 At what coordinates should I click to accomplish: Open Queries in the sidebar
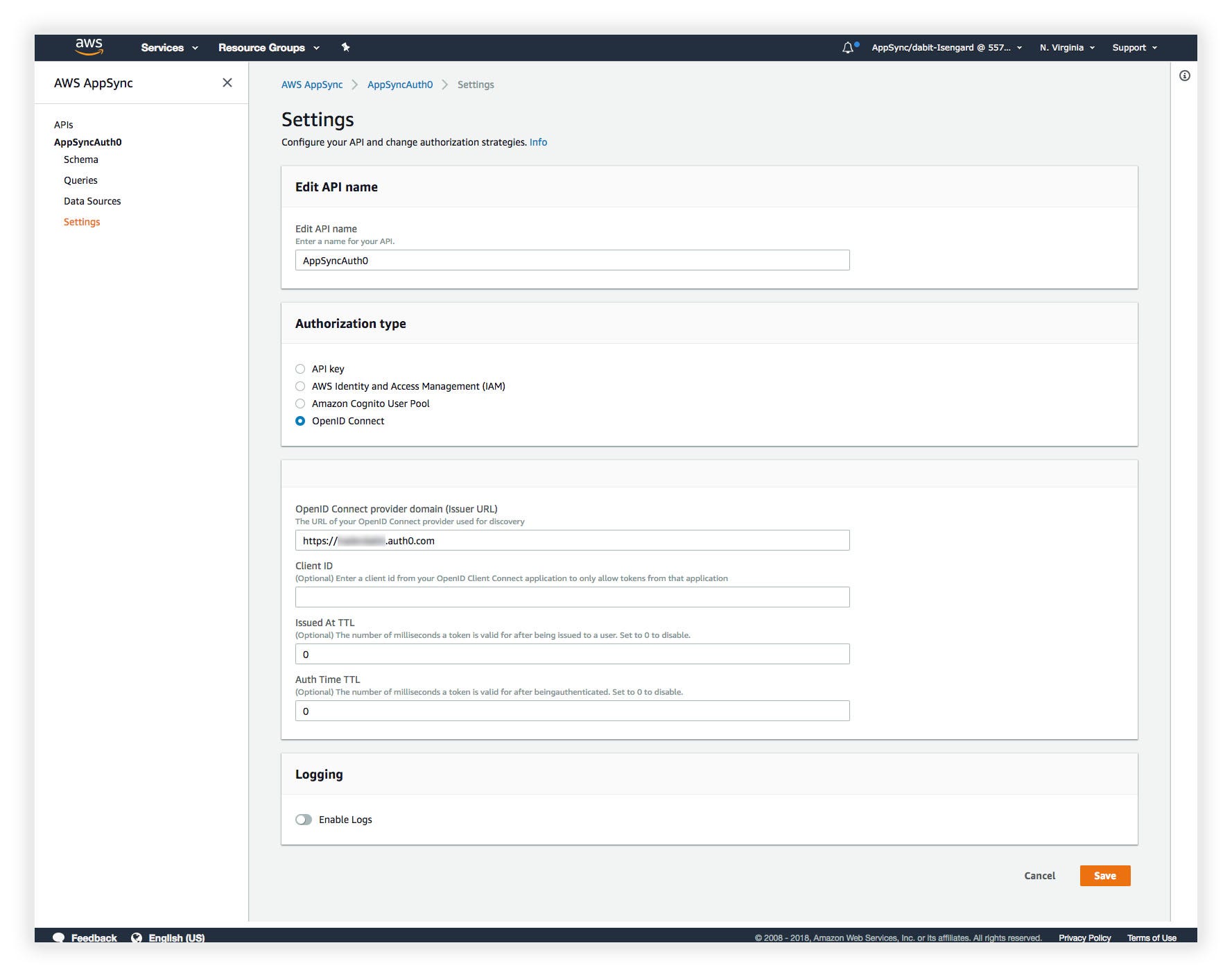(x=80, y=180)
